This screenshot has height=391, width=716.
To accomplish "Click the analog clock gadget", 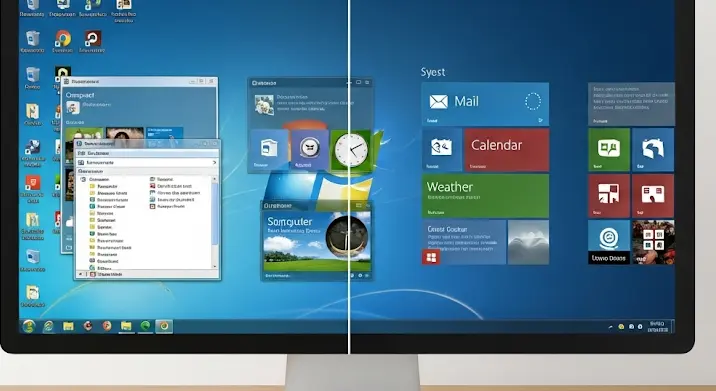I will pyautogui.click(x=351, y=150).
